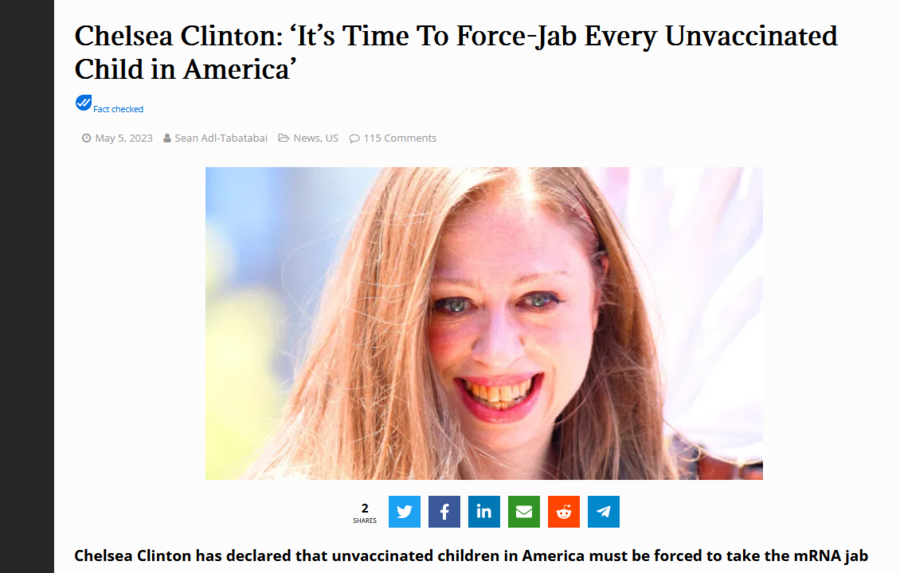Click the blue fact-checked checkmark badge

point(83,103)
